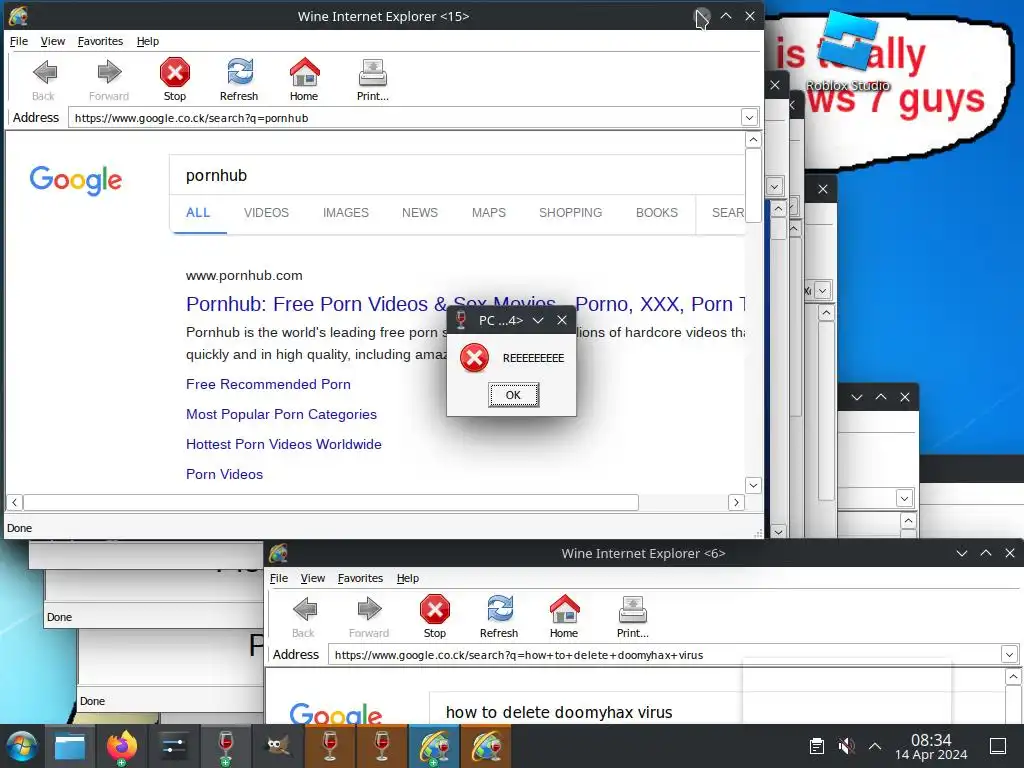Click the Google search box containing pornhub
Viewport: 1024px width, 768px height.
[x=457, y=175]
